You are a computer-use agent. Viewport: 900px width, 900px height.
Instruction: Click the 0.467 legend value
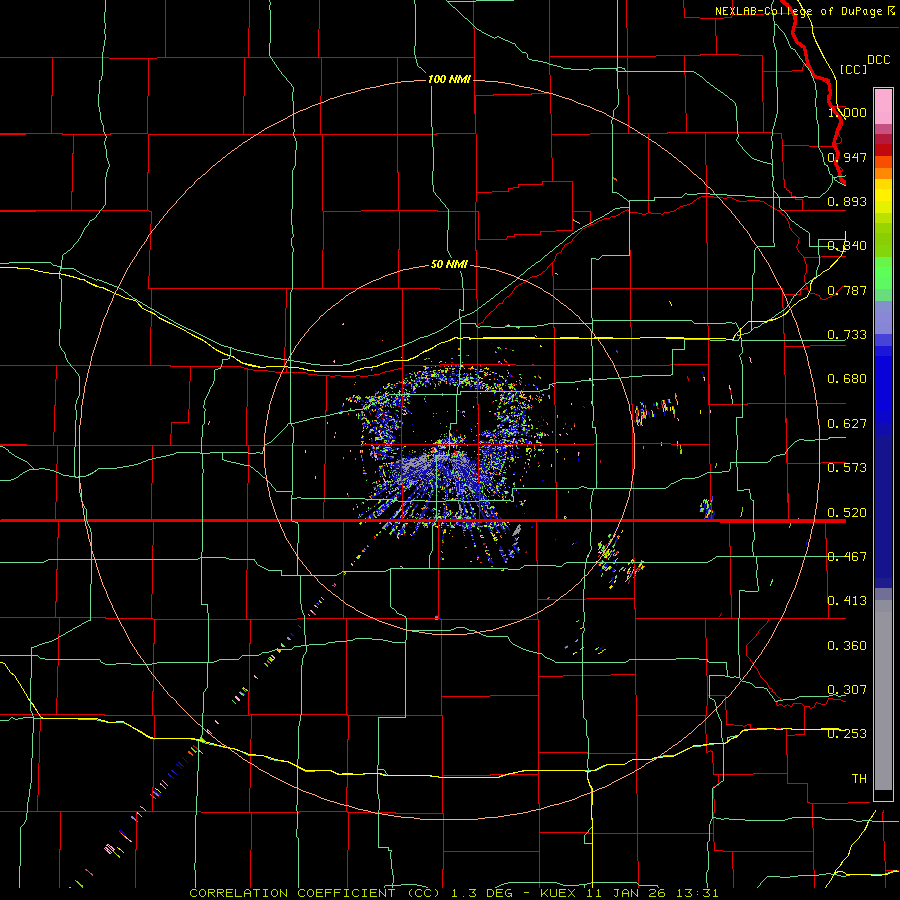847,557
